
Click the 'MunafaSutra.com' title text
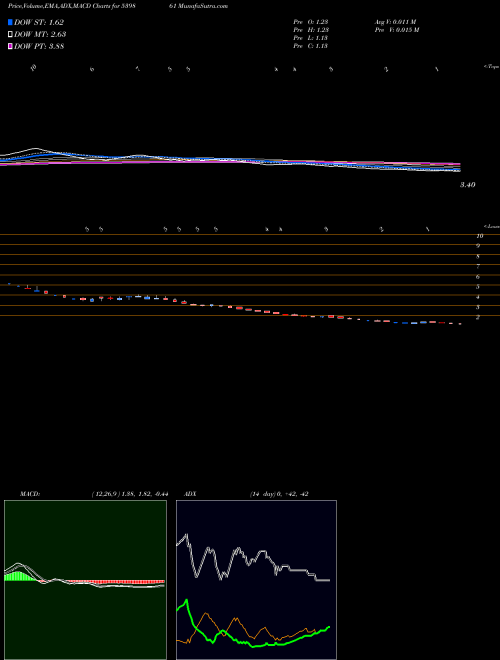pyautogui.click(x=204, y=6)
